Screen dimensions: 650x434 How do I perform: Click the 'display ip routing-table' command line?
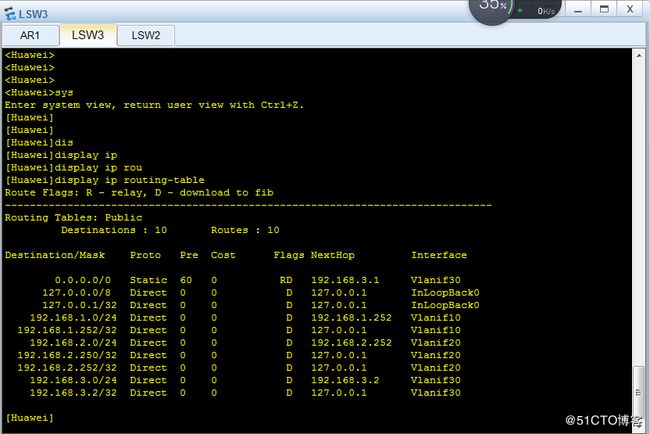(x=104, y=180)
